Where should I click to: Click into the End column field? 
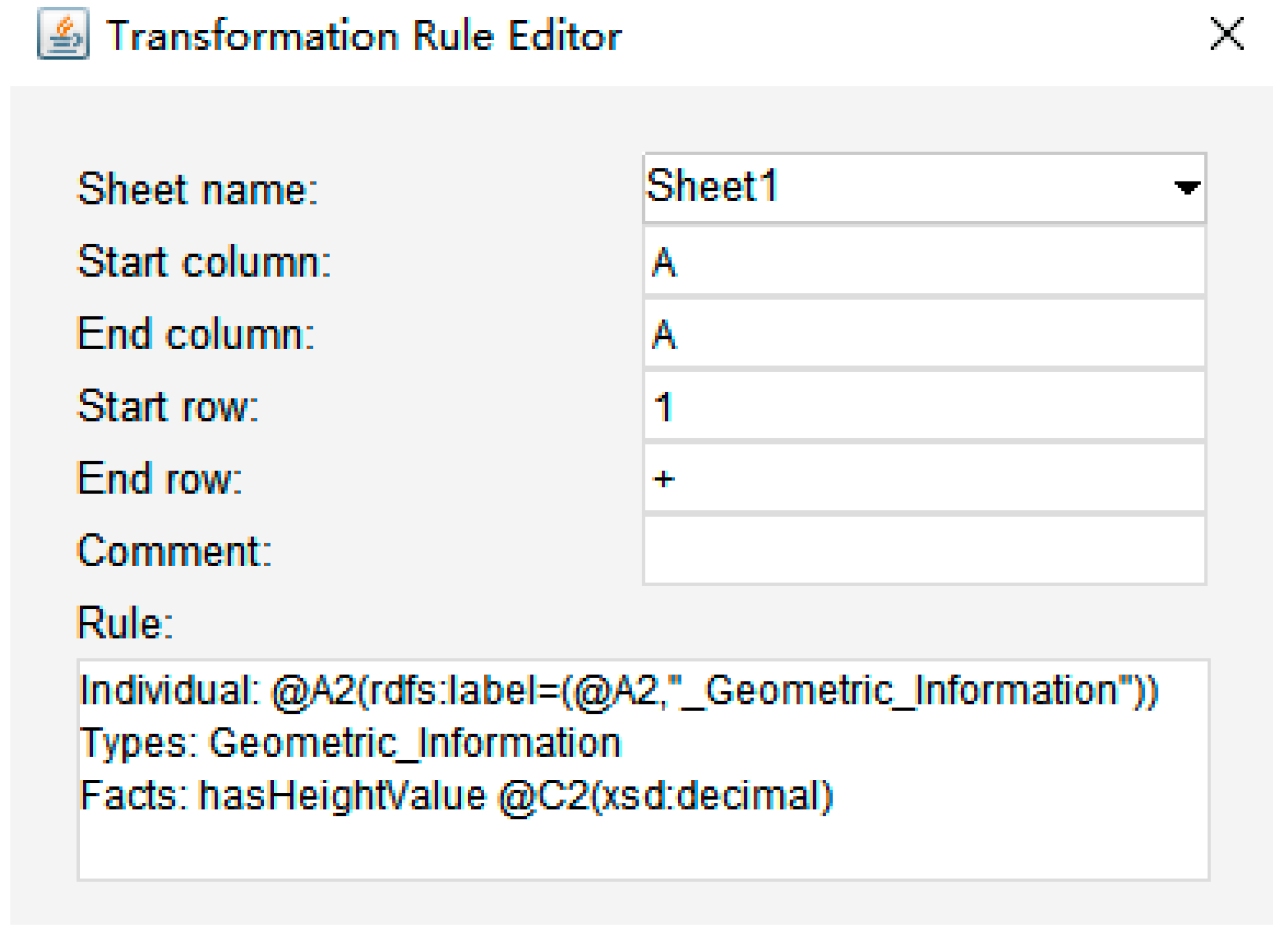pos(924,334)
